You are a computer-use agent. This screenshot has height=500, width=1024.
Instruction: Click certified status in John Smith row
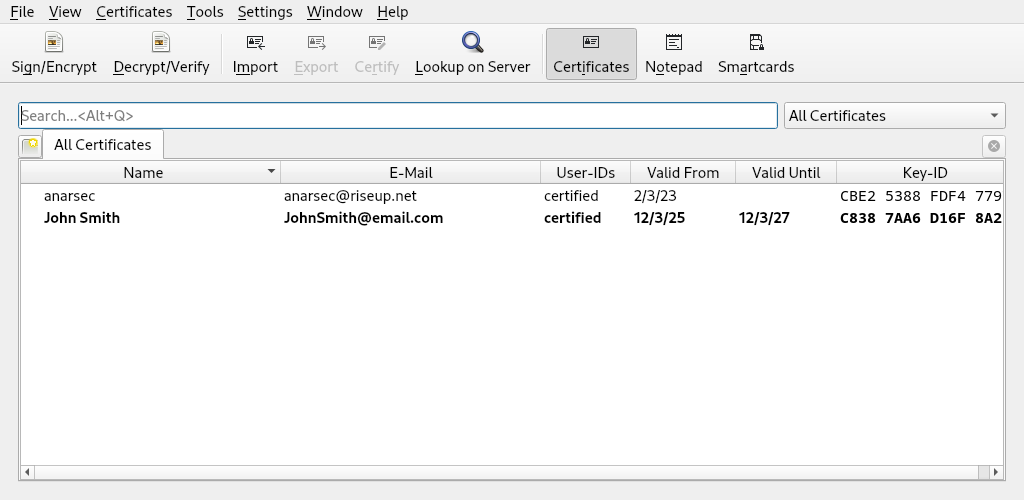tap(572, 218)
